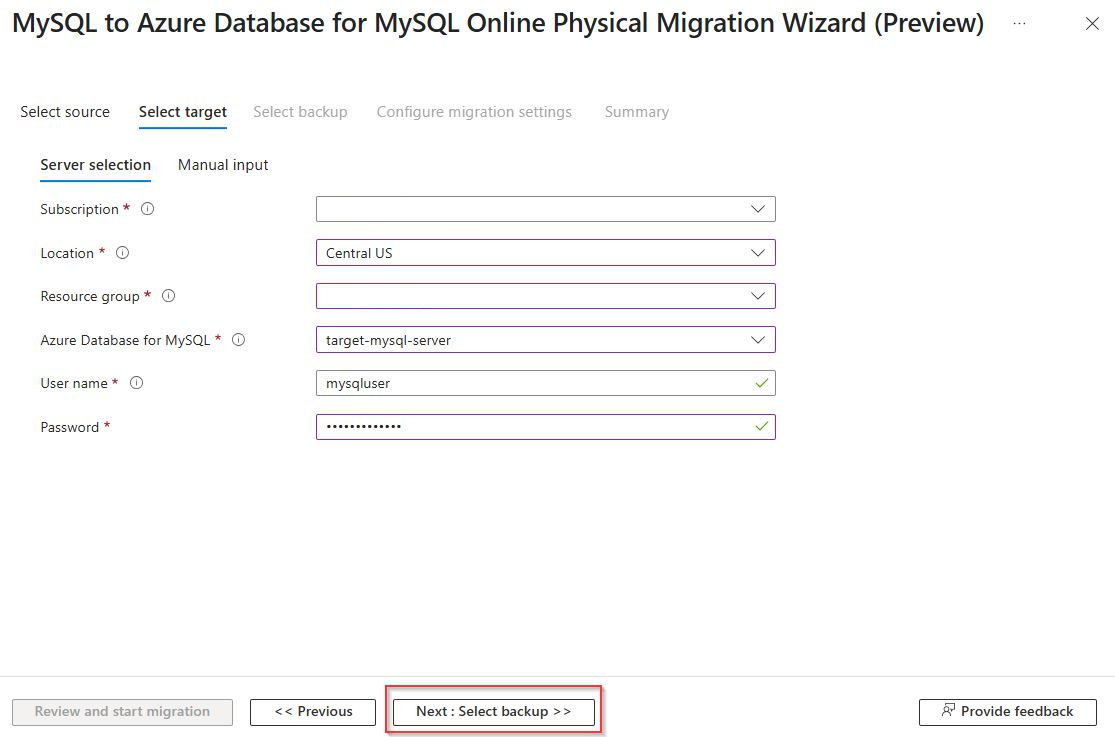This screenshot has width=1115, height=737.
Task: Click into the Password field
Action: point(545,427)
